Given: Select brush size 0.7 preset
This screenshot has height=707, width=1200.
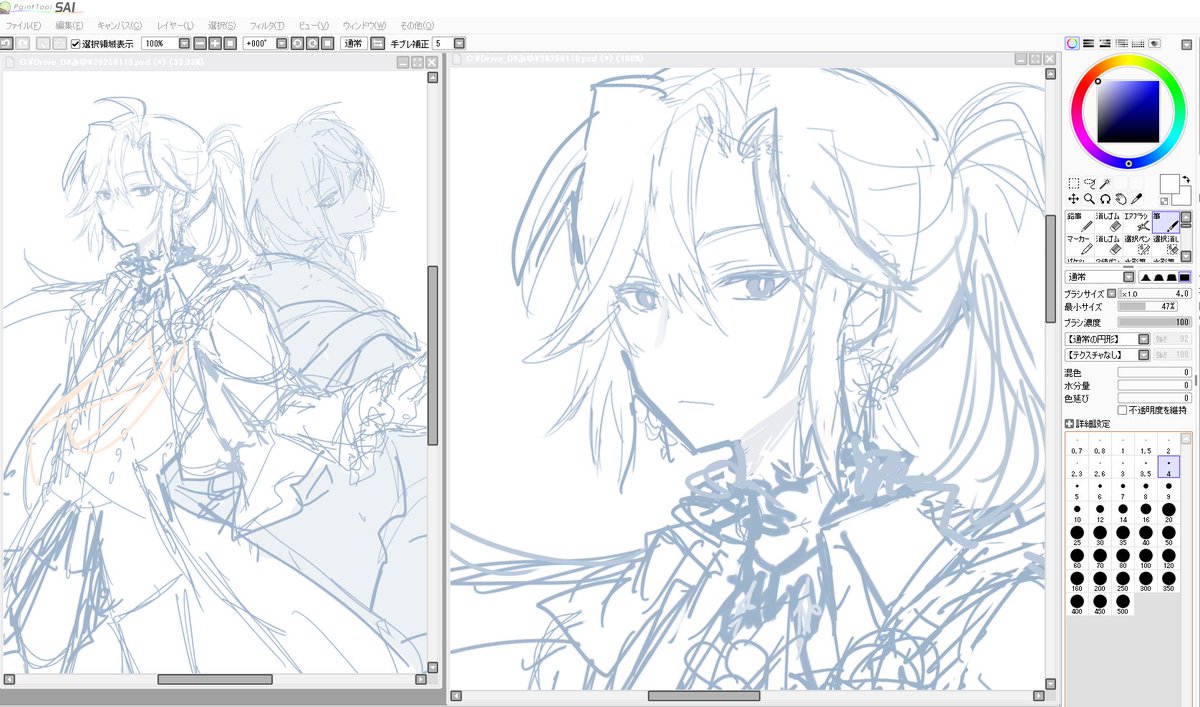Looking at the screenshot, I should tap(1077, 444).
